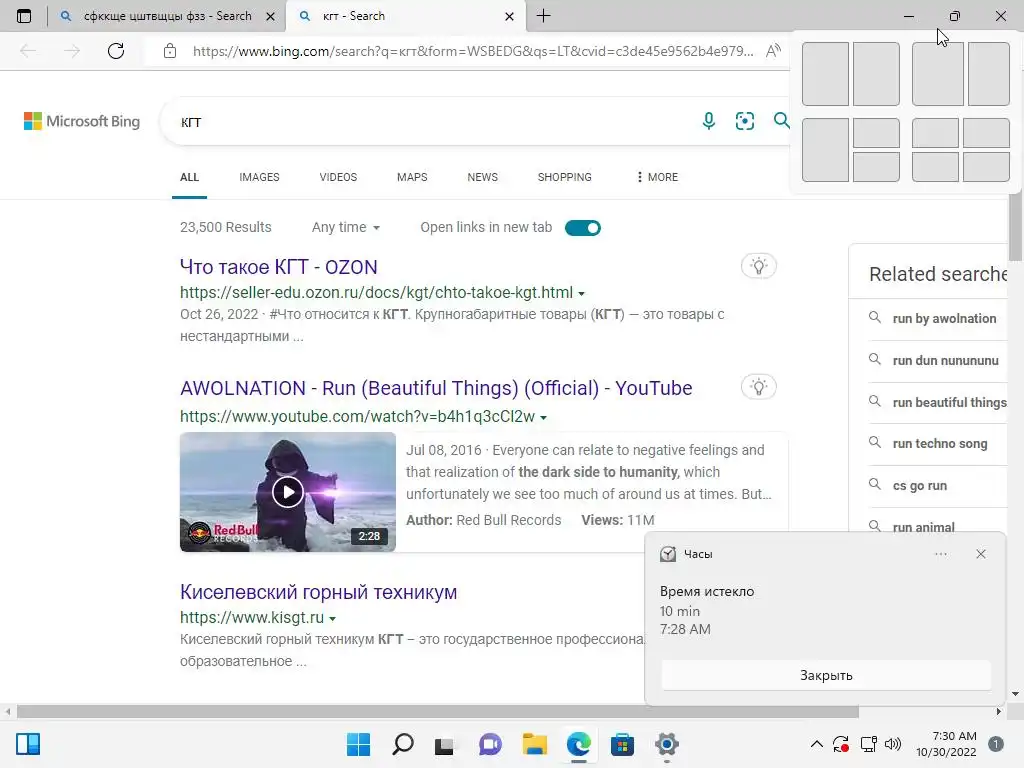Screen dimensions: 1024x768
Task: Click the network tray icon
Action: (869, 744)
